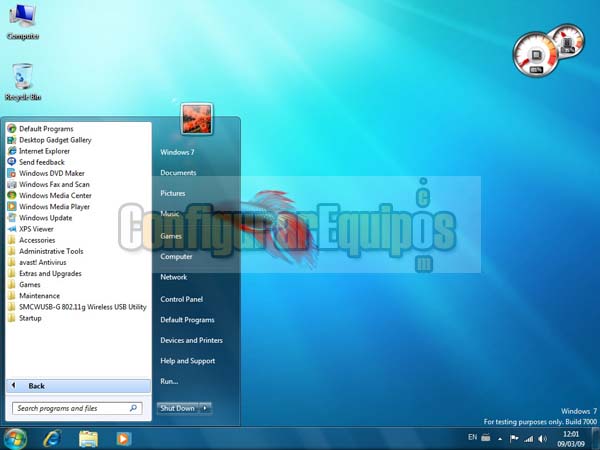This screenshot has width=600, height=450.
Task: Open Network from the right pane
Action: click(x=174, y=277)
